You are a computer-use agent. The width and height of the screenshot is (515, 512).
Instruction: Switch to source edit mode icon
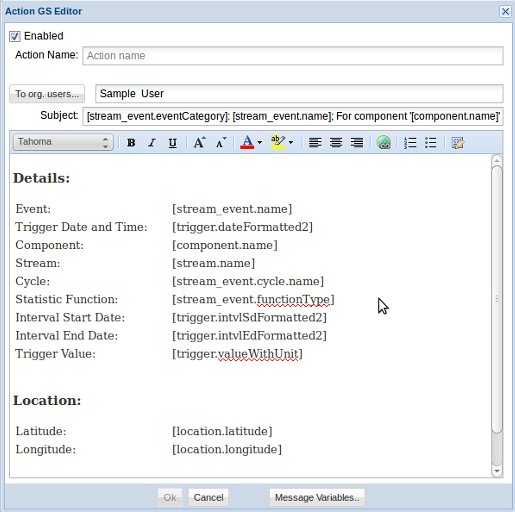pyautogui.click(x=458, y=143)
